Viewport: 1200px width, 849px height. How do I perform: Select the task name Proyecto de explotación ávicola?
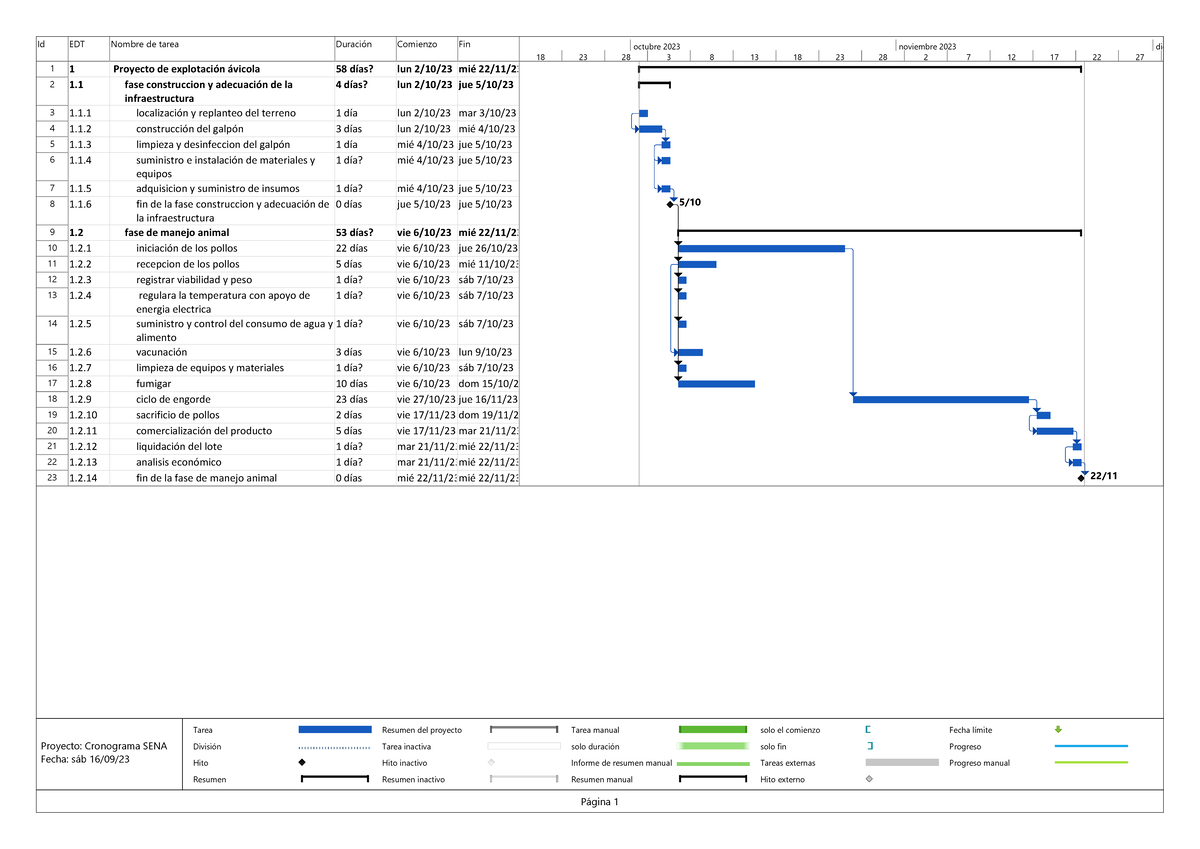click(x=187, y=69)
